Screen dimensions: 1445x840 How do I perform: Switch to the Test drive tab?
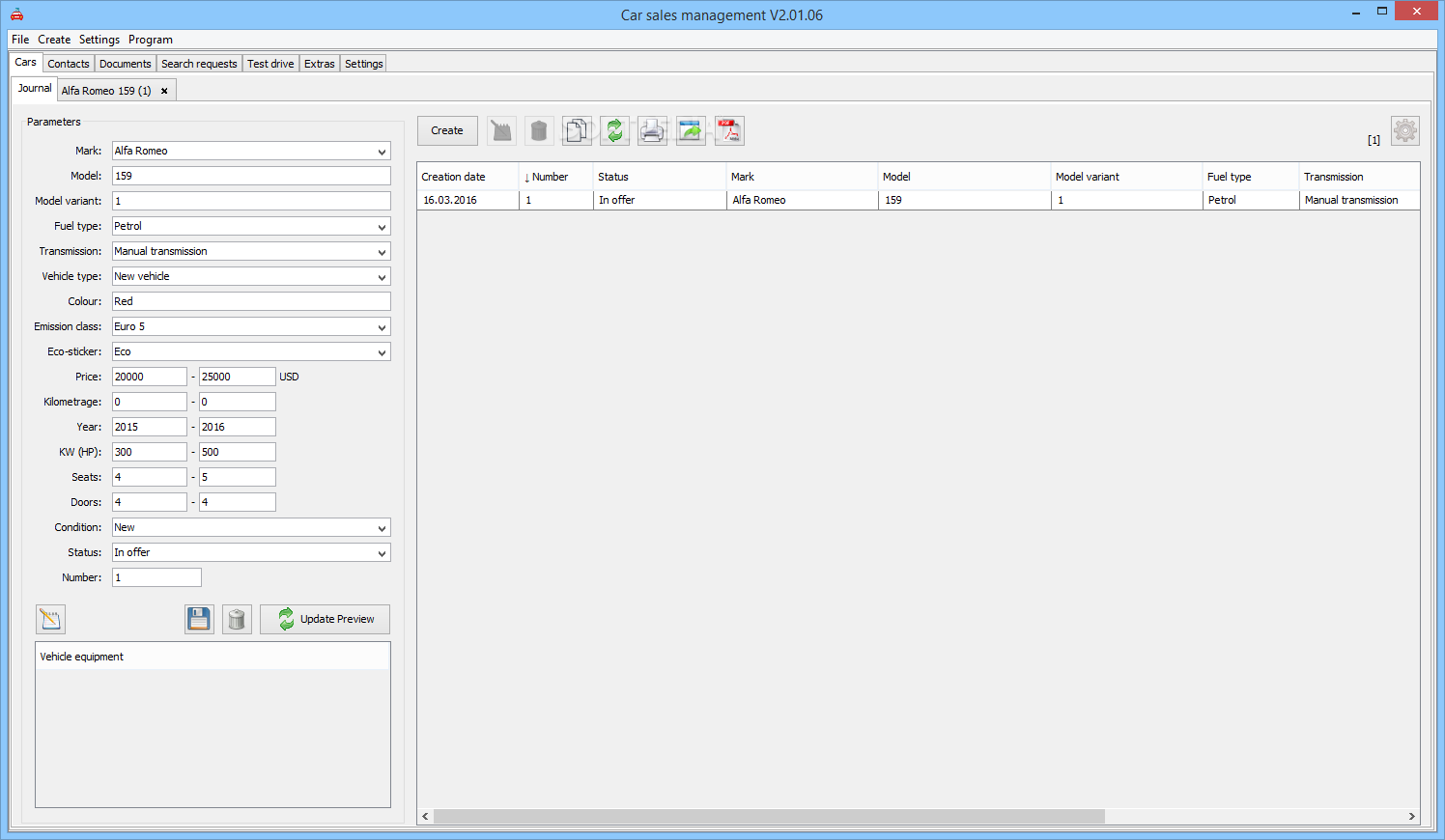[270, 64]
